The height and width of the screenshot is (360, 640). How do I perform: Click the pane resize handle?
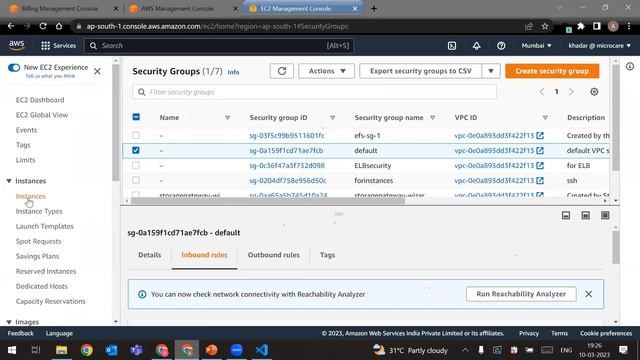(x=339, y=214)
